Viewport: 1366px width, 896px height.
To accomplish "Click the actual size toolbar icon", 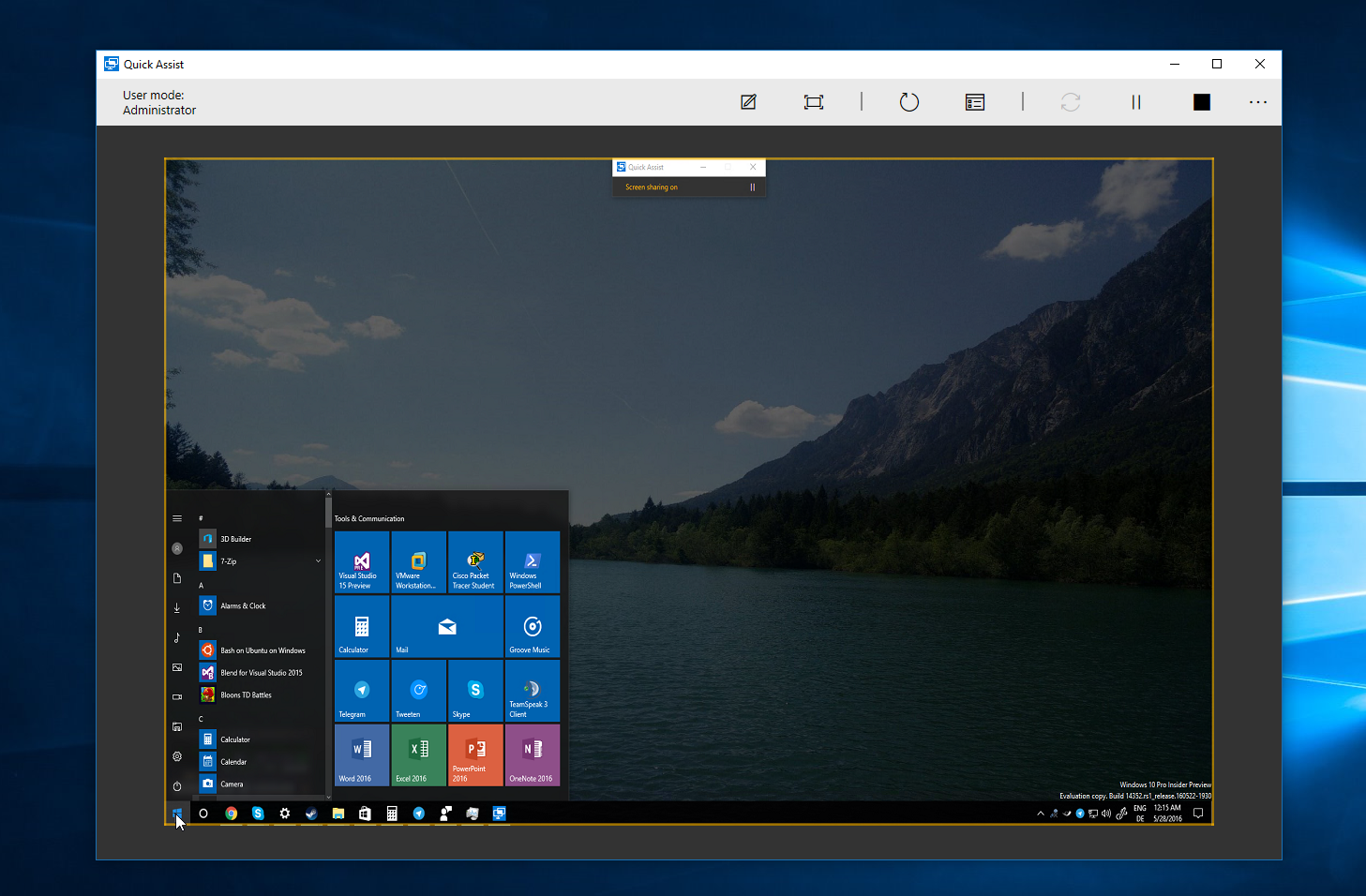I will tap(814, 102).
